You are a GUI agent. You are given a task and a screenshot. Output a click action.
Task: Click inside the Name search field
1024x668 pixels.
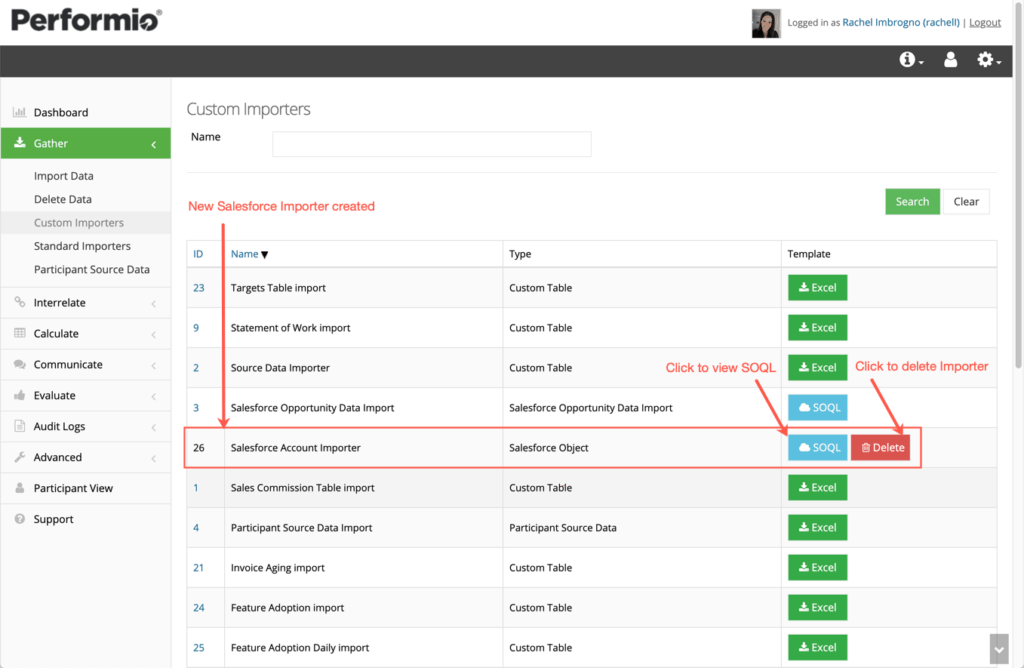(x=432, y=144)
